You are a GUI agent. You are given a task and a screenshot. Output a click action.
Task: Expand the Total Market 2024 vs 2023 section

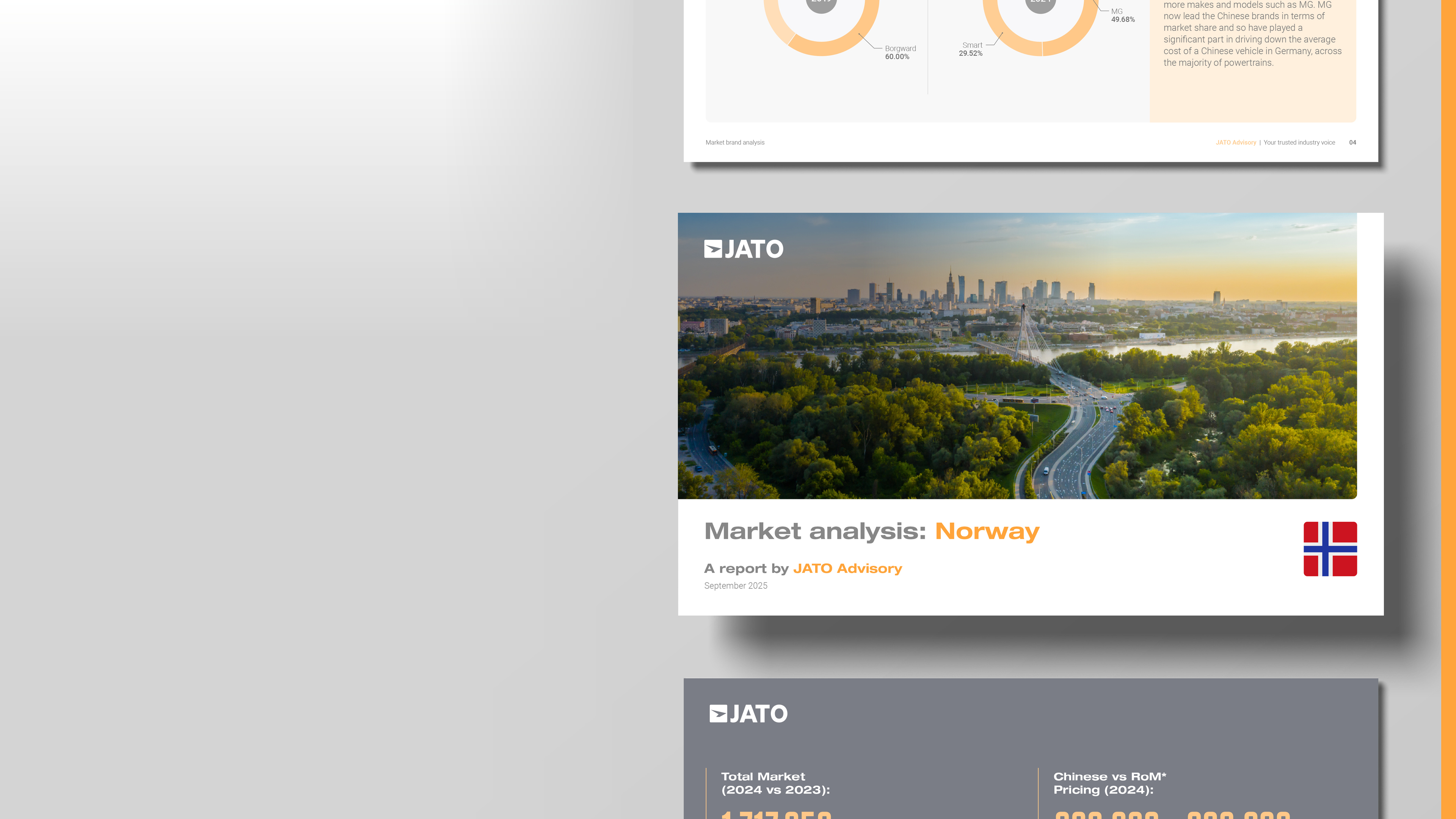[x=775, y=783]
